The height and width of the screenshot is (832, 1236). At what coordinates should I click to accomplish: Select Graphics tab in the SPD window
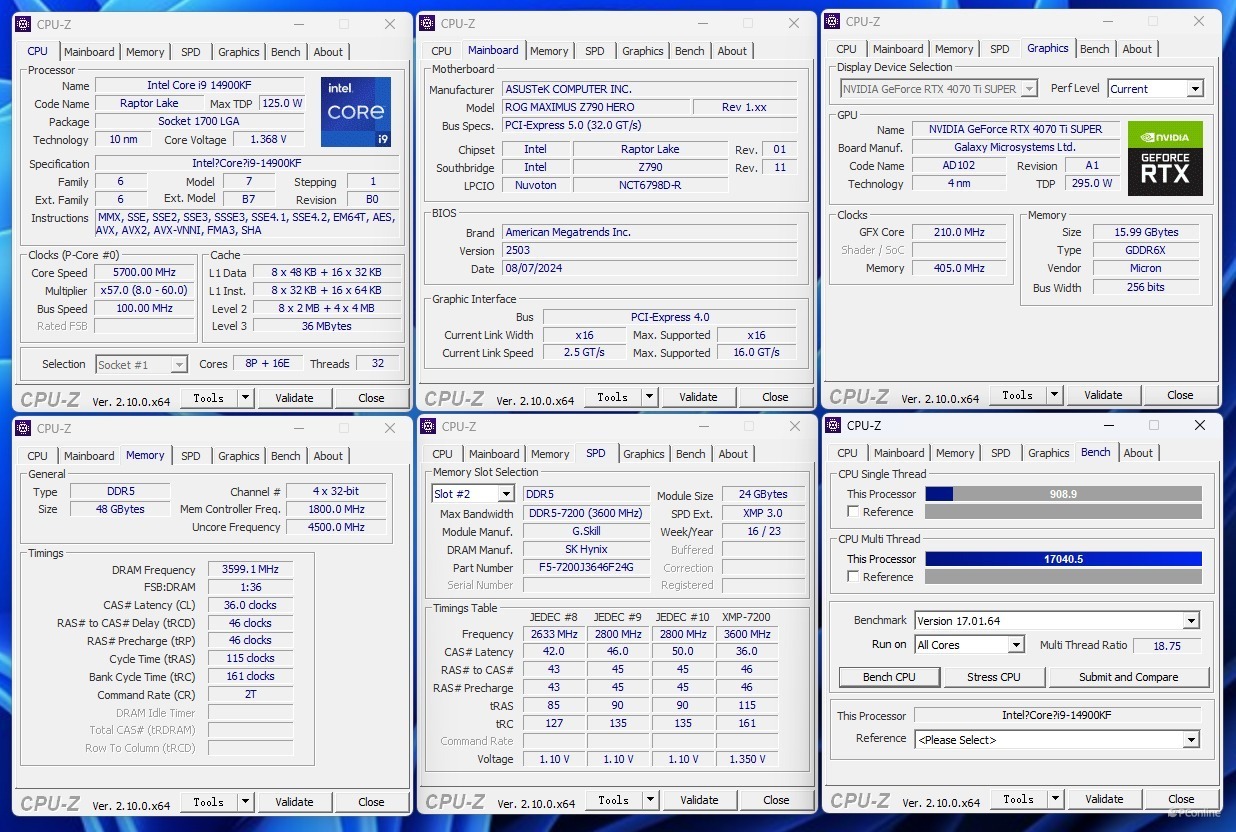coord(643,454)
